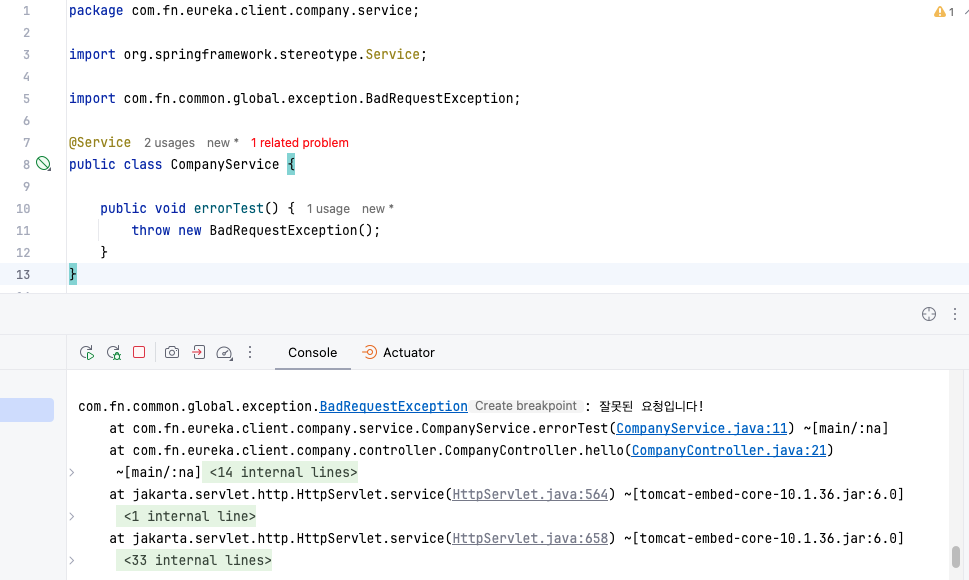Image resolution: width=969 pixels, height=580 pixels.
Task: Click the arrow beside 14 internal lines
Action: click(72, 473)
